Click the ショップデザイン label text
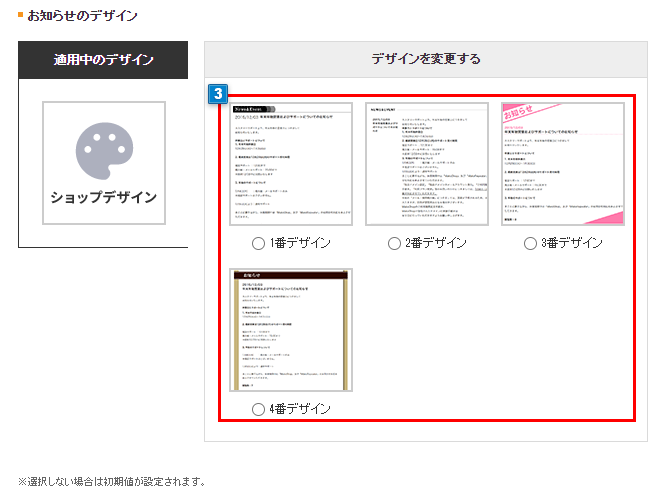Image resolution: width=666 pixels, height=499 pixels. pyautogui.click(x=104, y=197)
